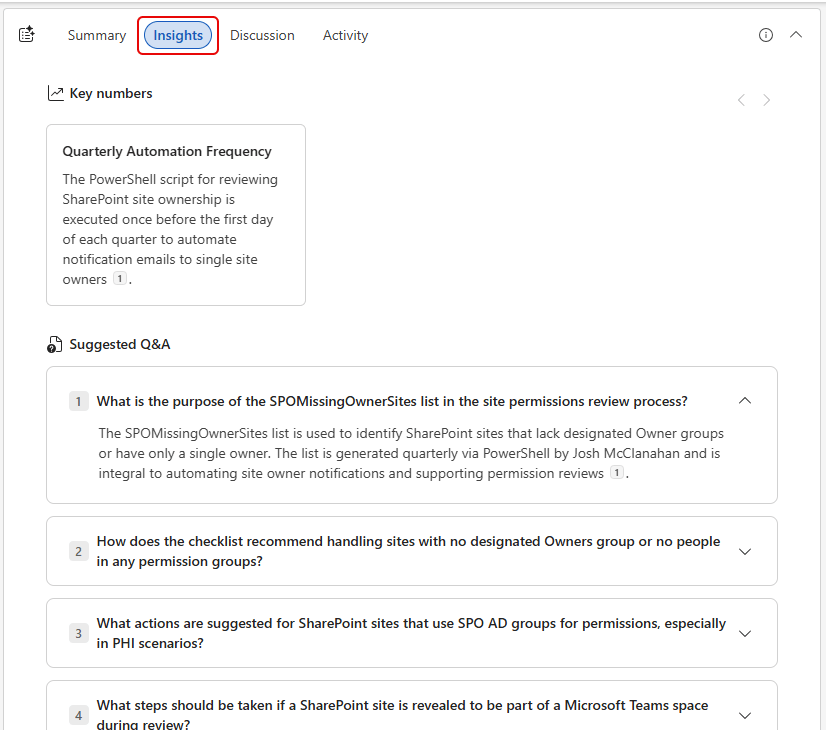Viewport: 826px width, 730px height.
Task: Expand question 2 chevron about Owners group
Action: (x=744, y=551)
